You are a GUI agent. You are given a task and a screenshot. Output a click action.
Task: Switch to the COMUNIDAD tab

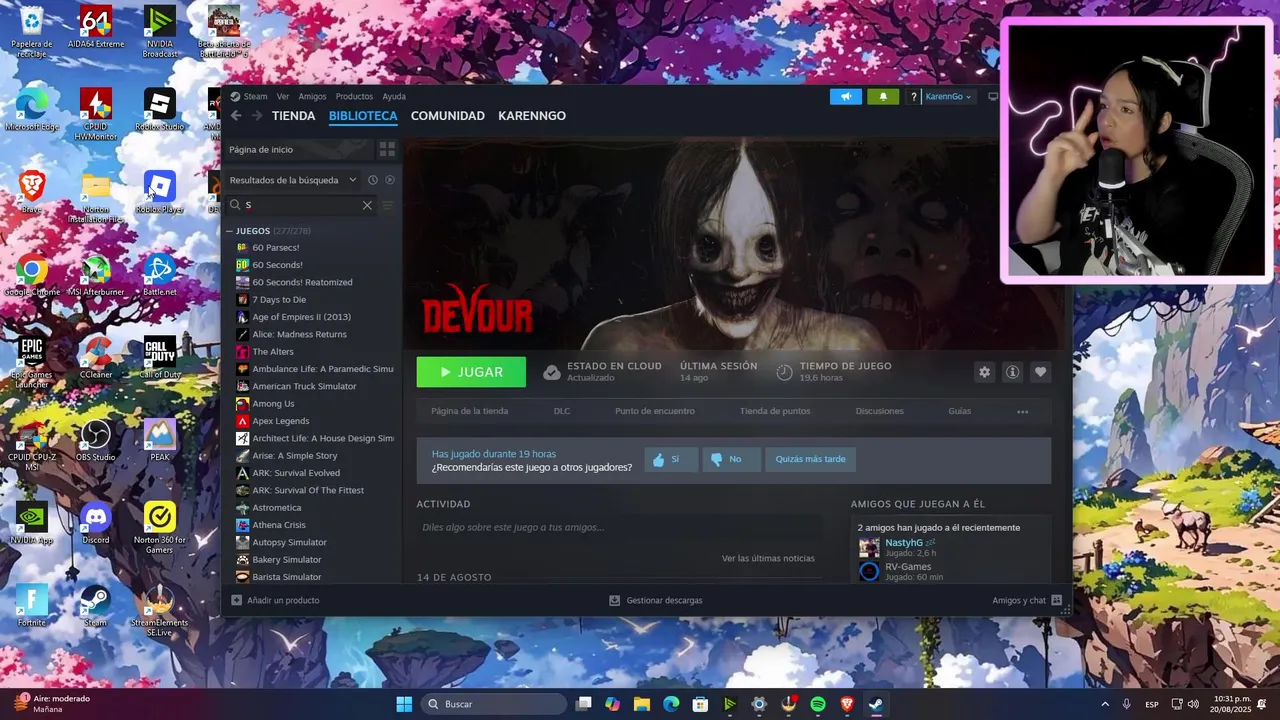click(x=447, y=116)
